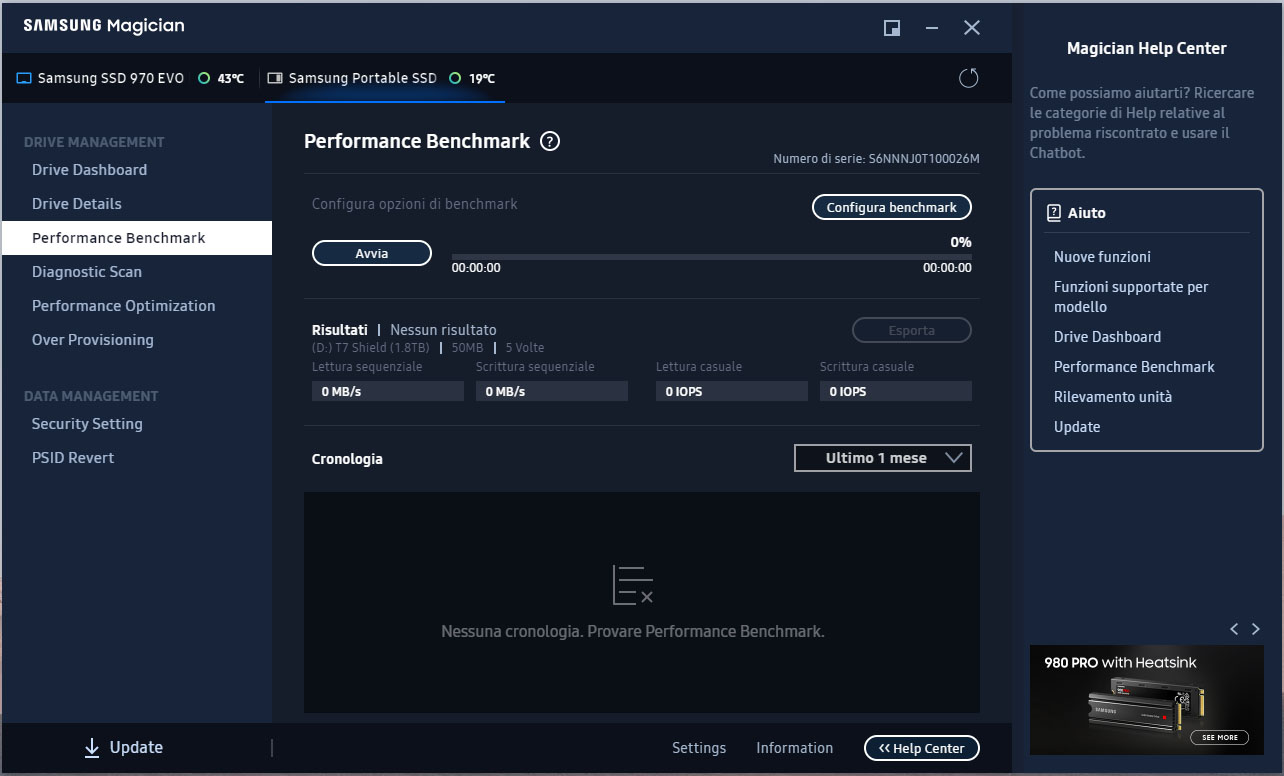This screenshot has height=776, width=1284.
Task: Click the 43°C temperature reading
Action: 230,78
